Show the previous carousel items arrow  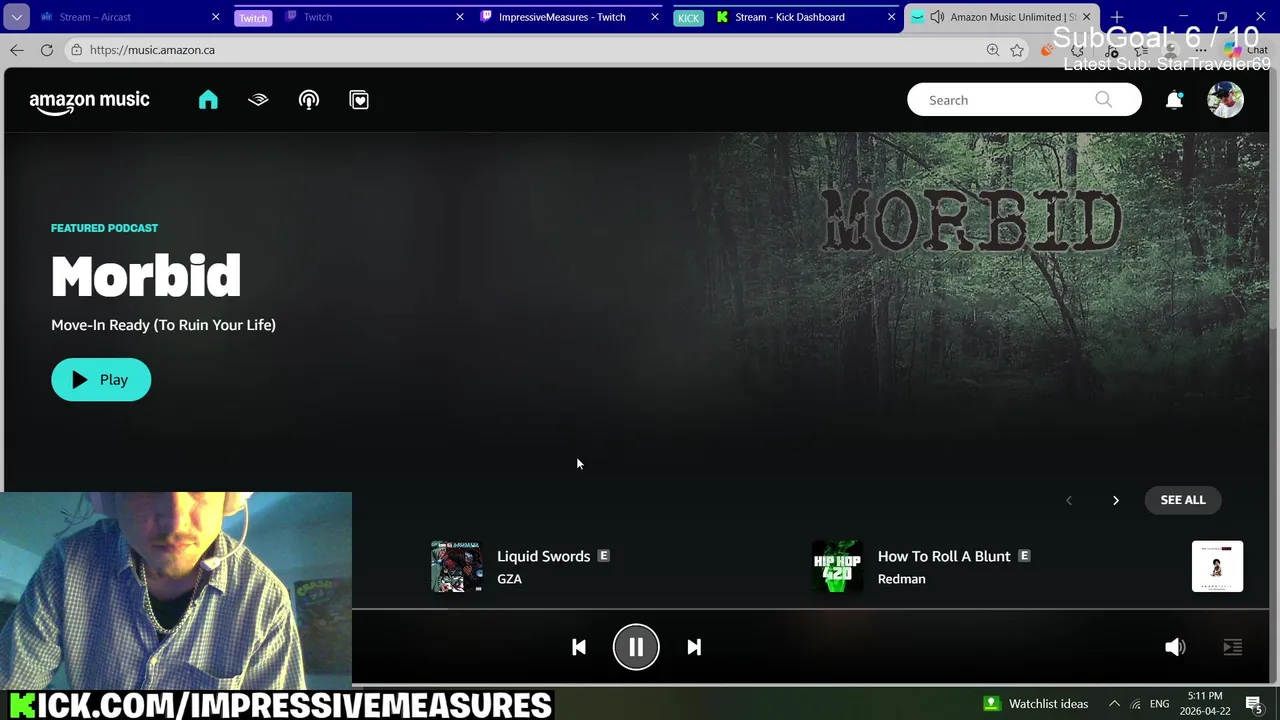pyautogui.click(x=1068, y=500)
